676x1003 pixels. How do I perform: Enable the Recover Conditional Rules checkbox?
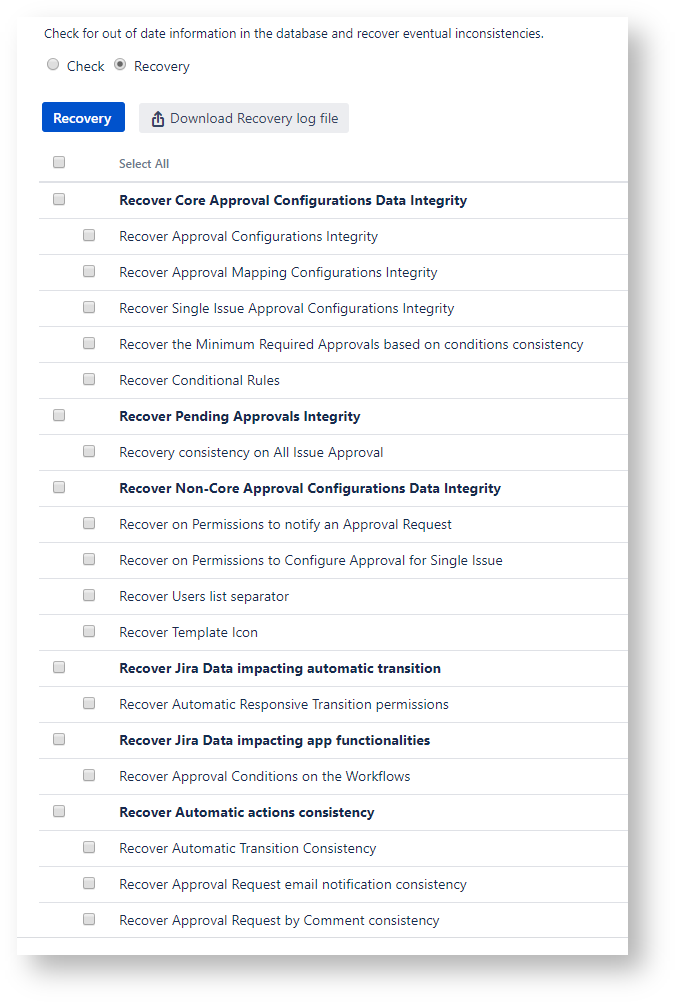[89, 379]
